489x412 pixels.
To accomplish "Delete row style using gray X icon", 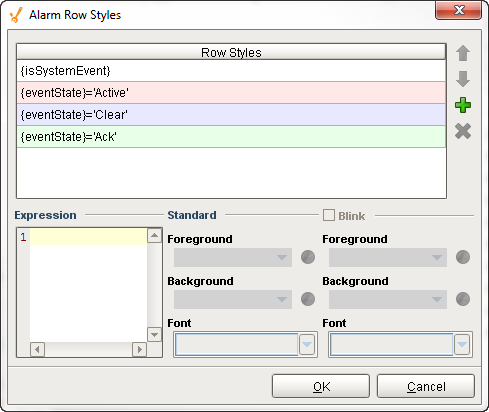I will 463,131.
